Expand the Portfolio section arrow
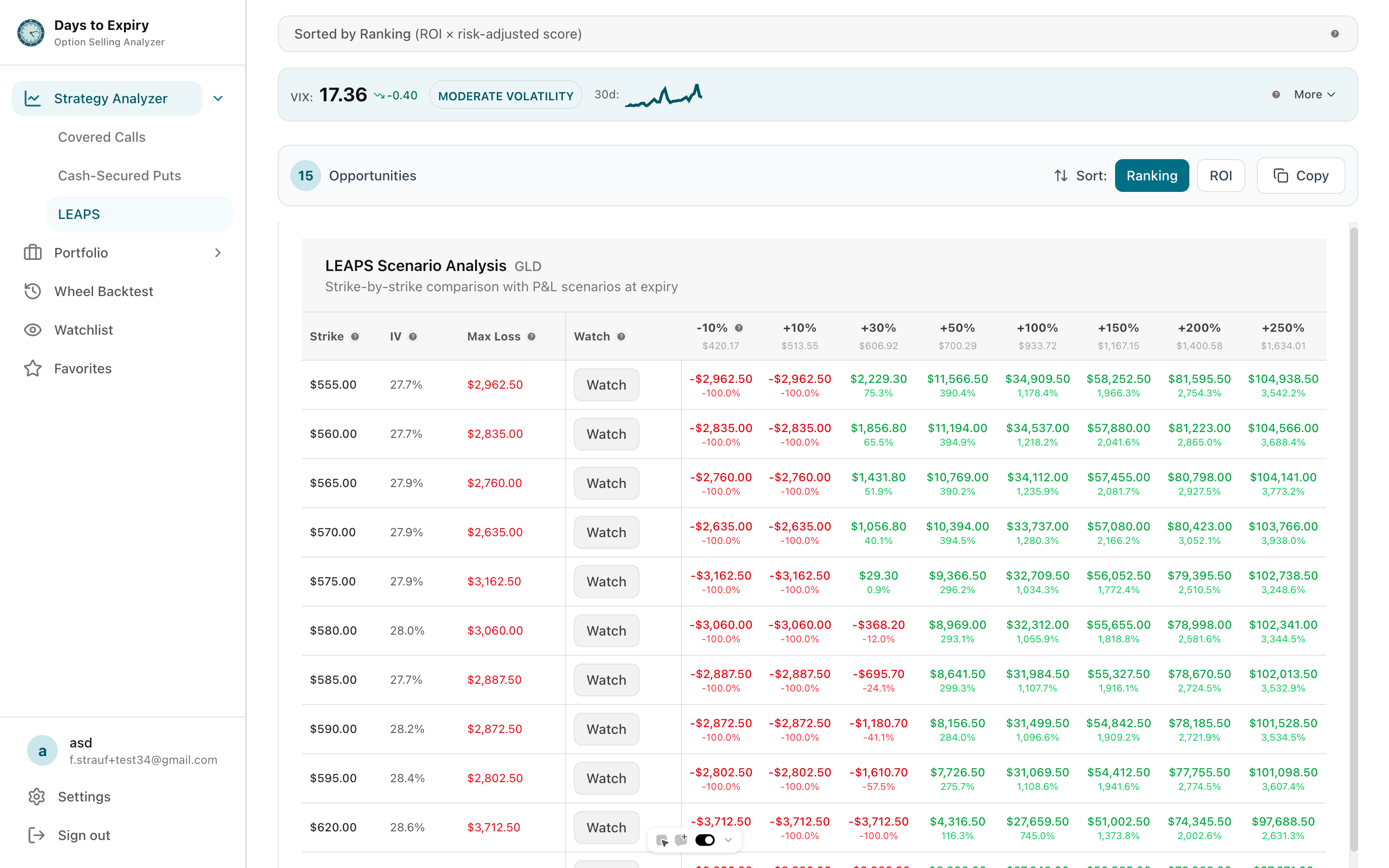1389x868 pixels. 218,253
